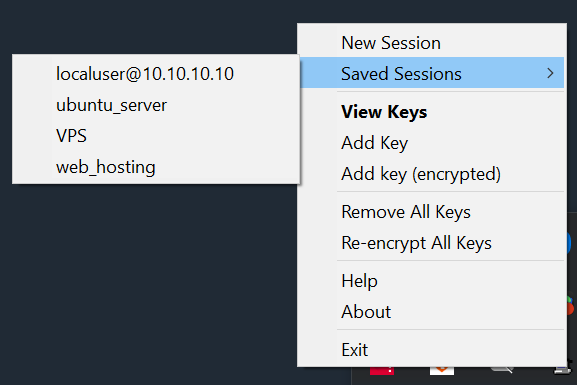The height and width of the screenshot is (385, 577).
Task: Click the white tray icon with orange mark
Action: 442,371
